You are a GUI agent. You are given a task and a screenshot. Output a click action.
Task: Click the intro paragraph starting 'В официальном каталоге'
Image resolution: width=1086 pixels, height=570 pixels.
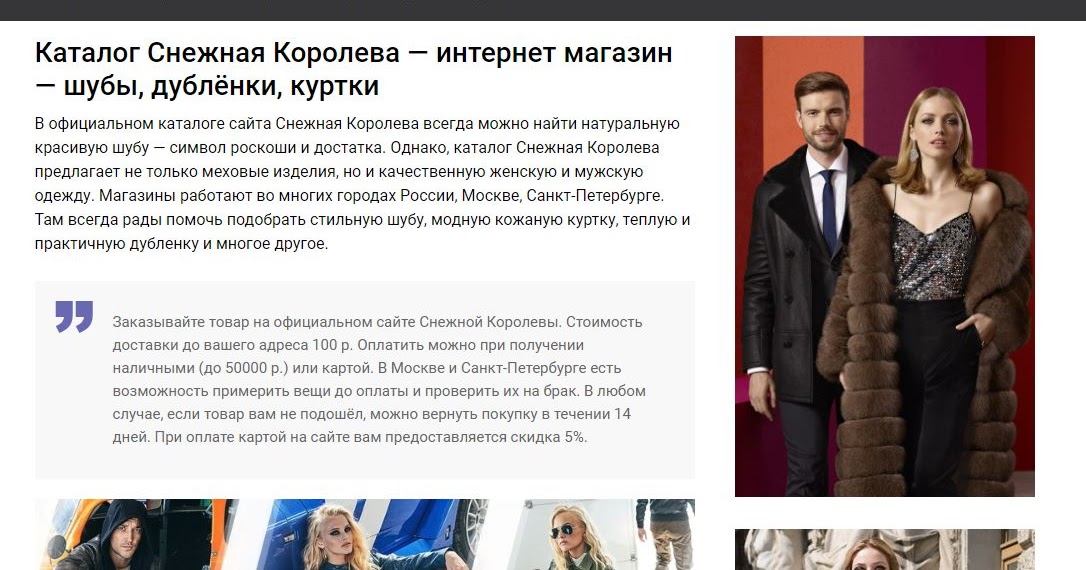[362, 184]
